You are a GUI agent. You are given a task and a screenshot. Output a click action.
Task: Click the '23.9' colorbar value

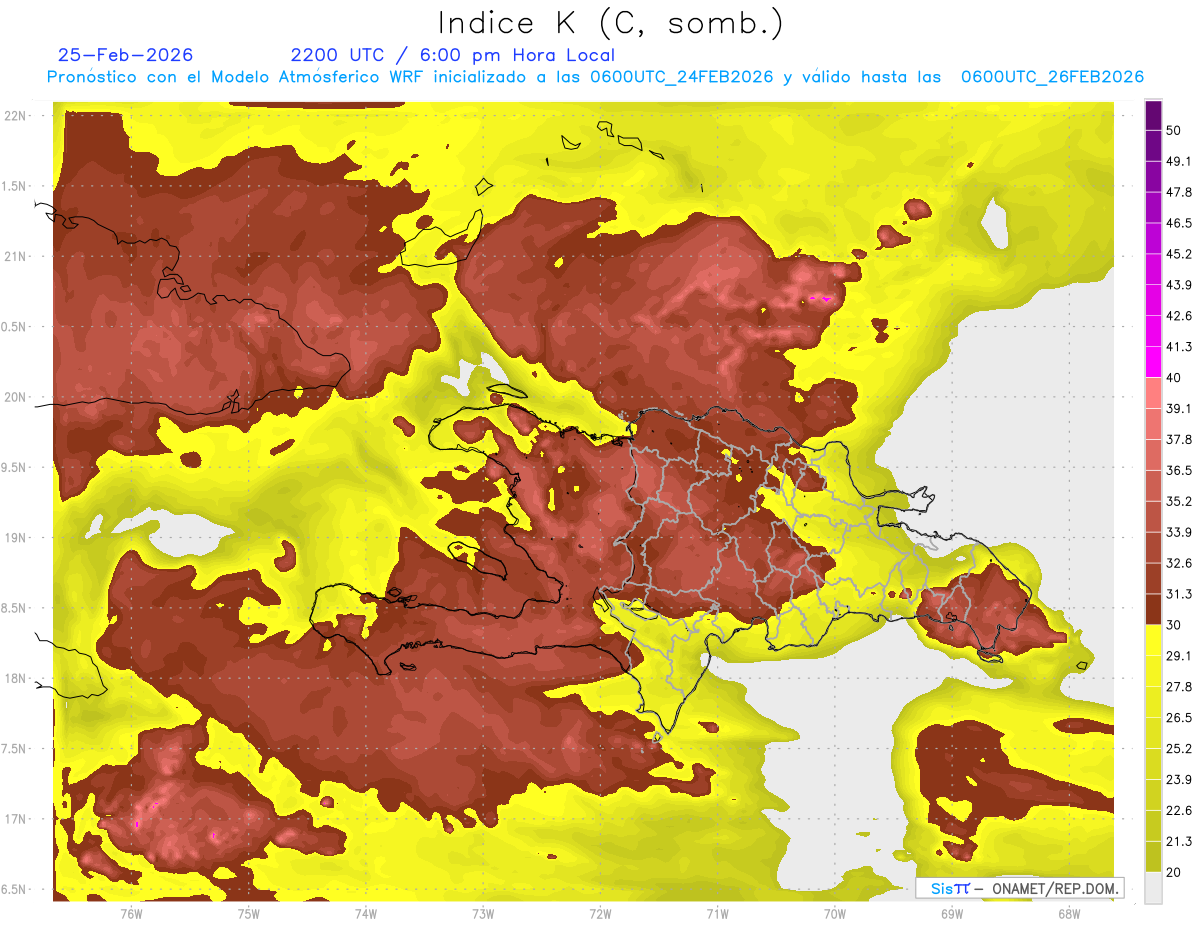point(1179,780)
